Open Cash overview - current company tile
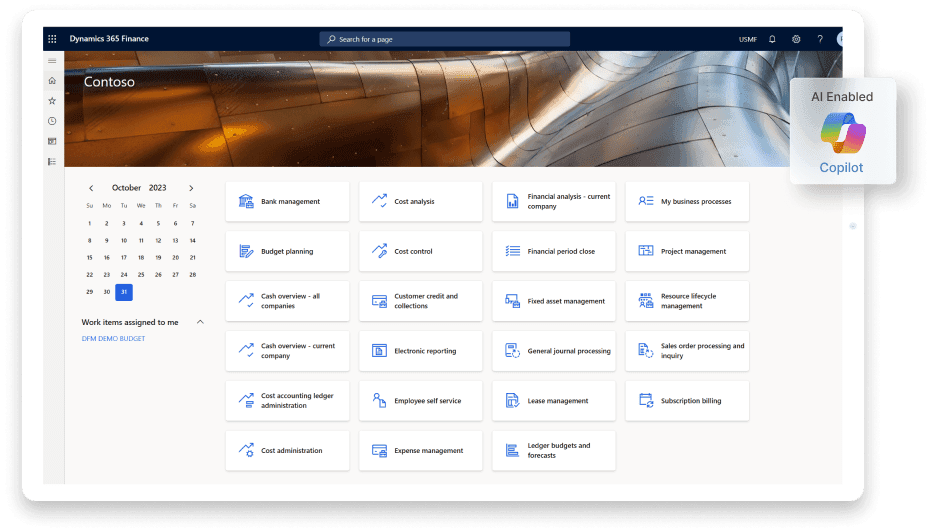This screenshot has height=531, width=932. [x=287, y=351]
